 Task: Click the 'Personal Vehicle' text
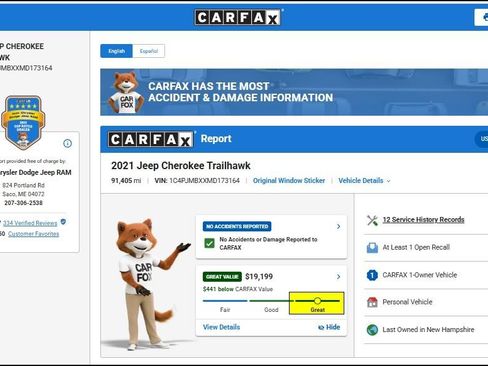[x=407, y=302]
